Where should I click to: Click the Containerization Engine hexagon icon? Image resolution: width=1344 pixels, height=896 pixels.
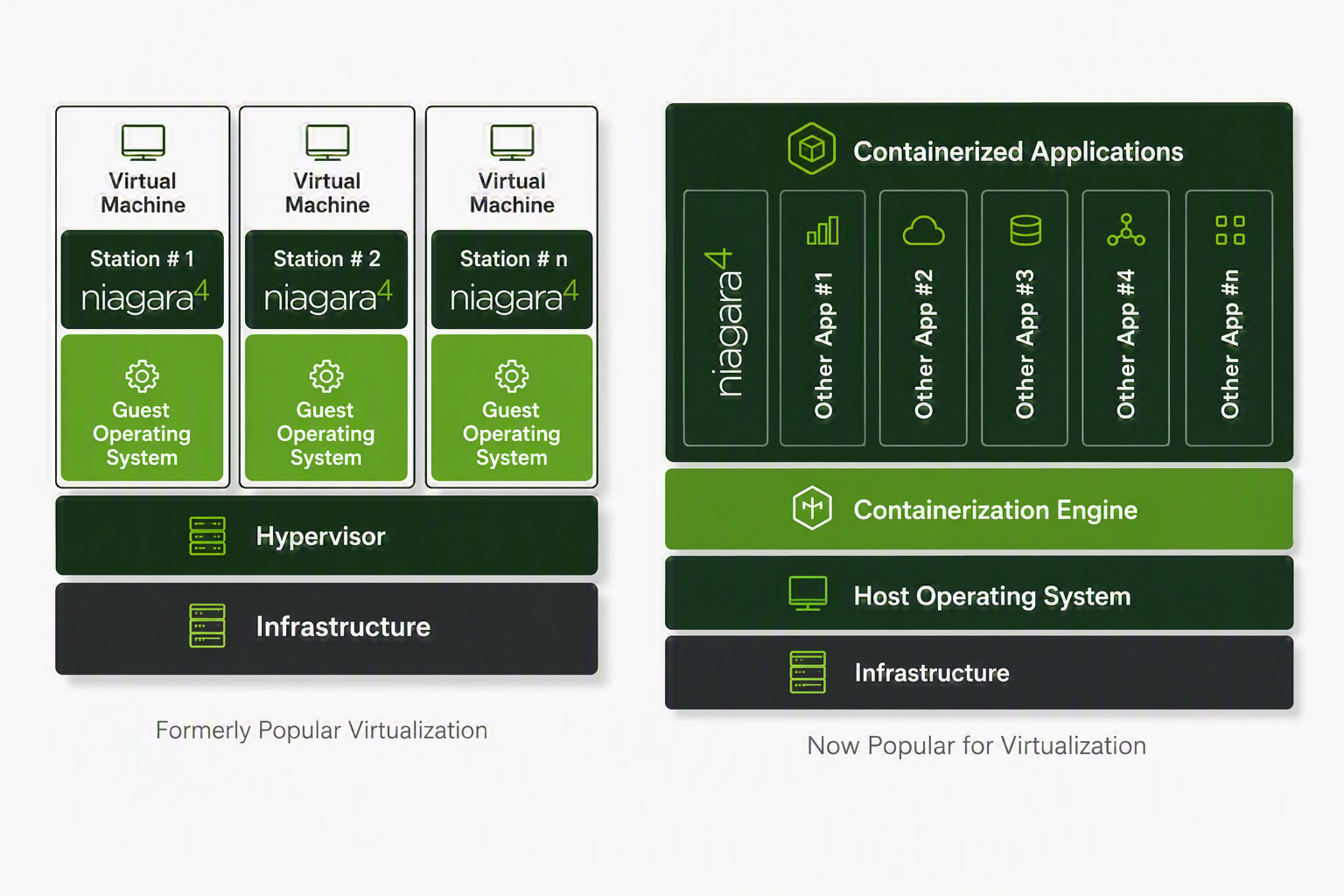tap(812, 508)
